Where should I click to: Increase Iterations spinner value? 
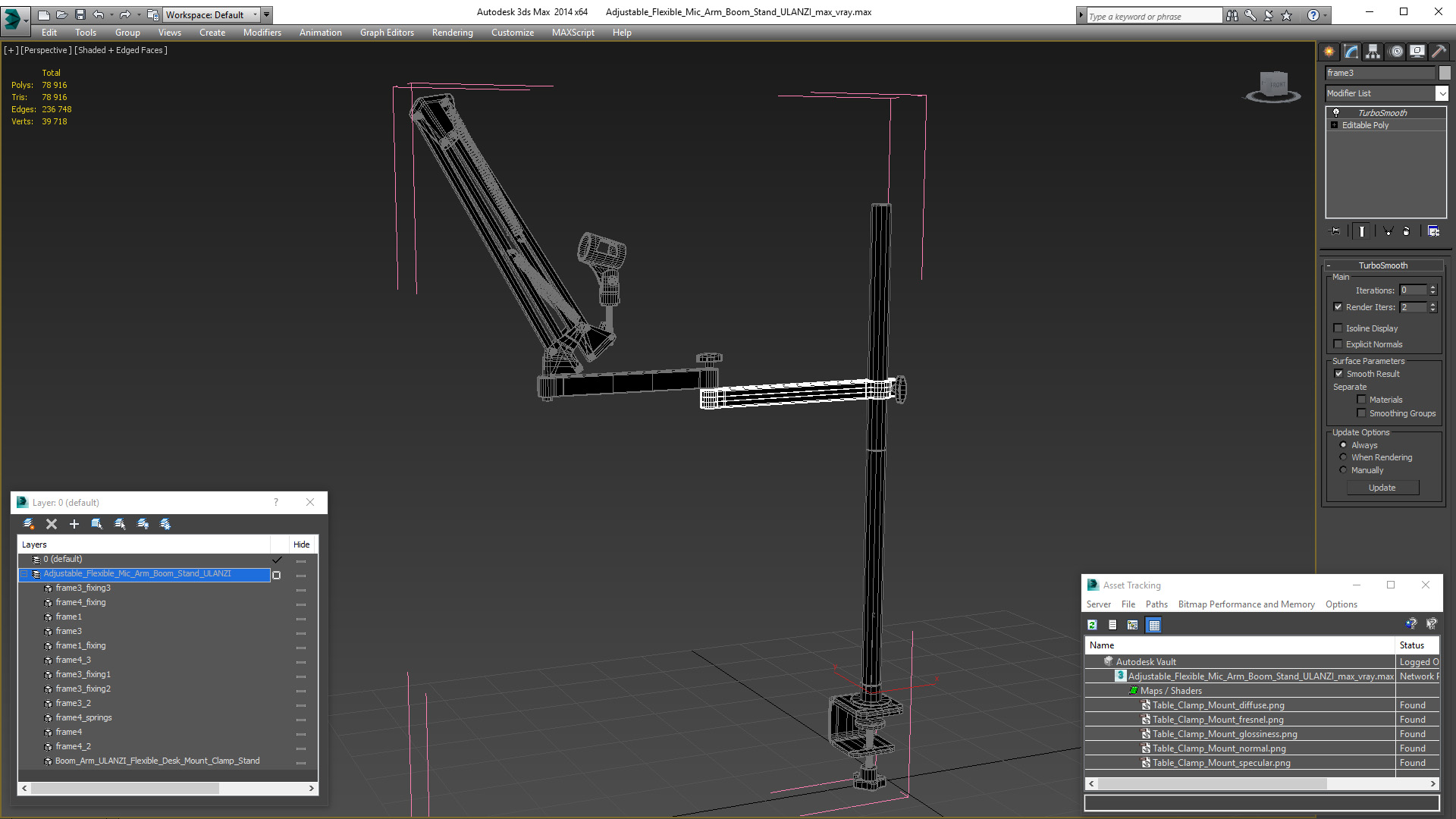(1433, 287)
